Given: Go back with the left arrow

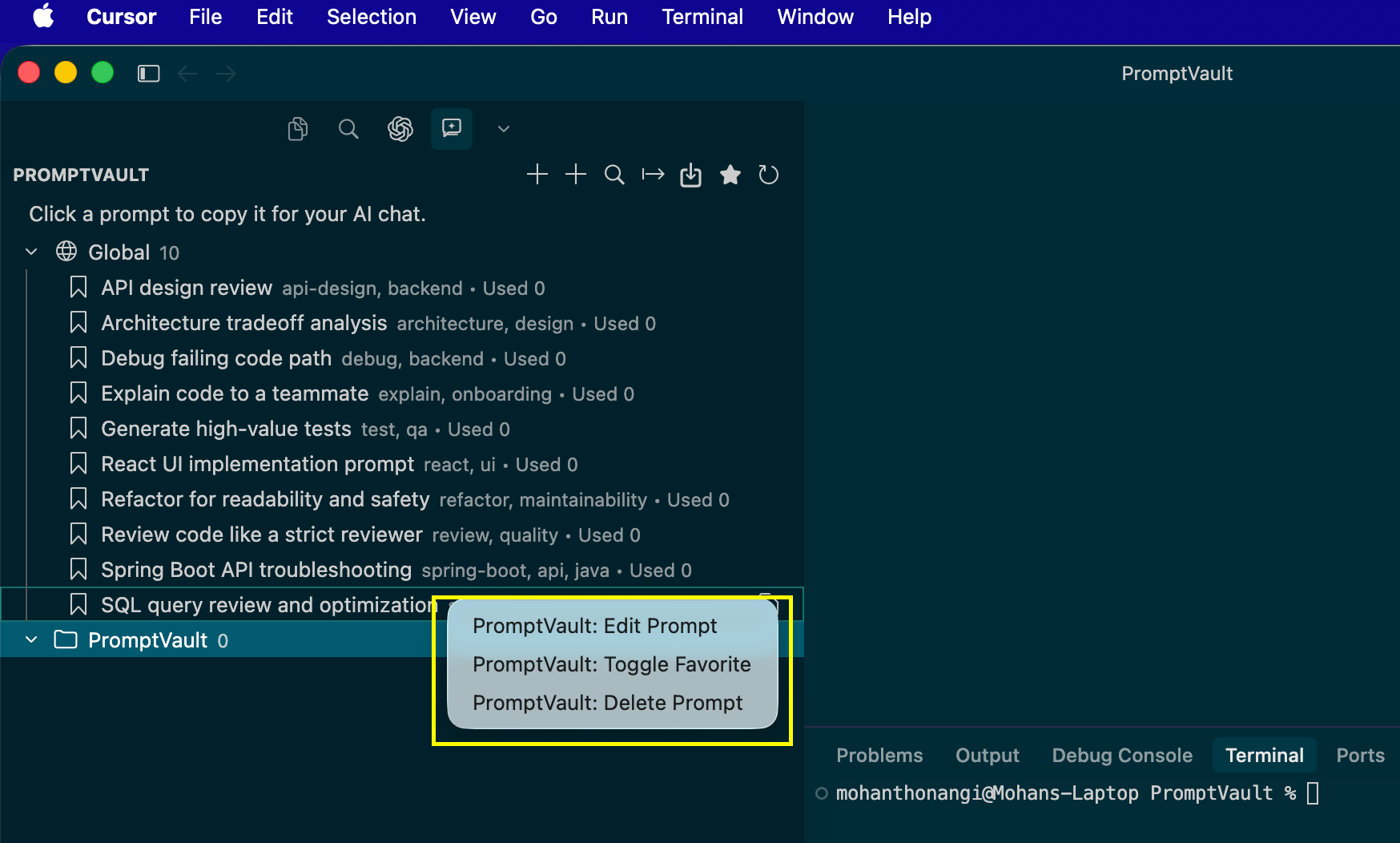Looking at the screenshot, I should (x=187, y=74).
